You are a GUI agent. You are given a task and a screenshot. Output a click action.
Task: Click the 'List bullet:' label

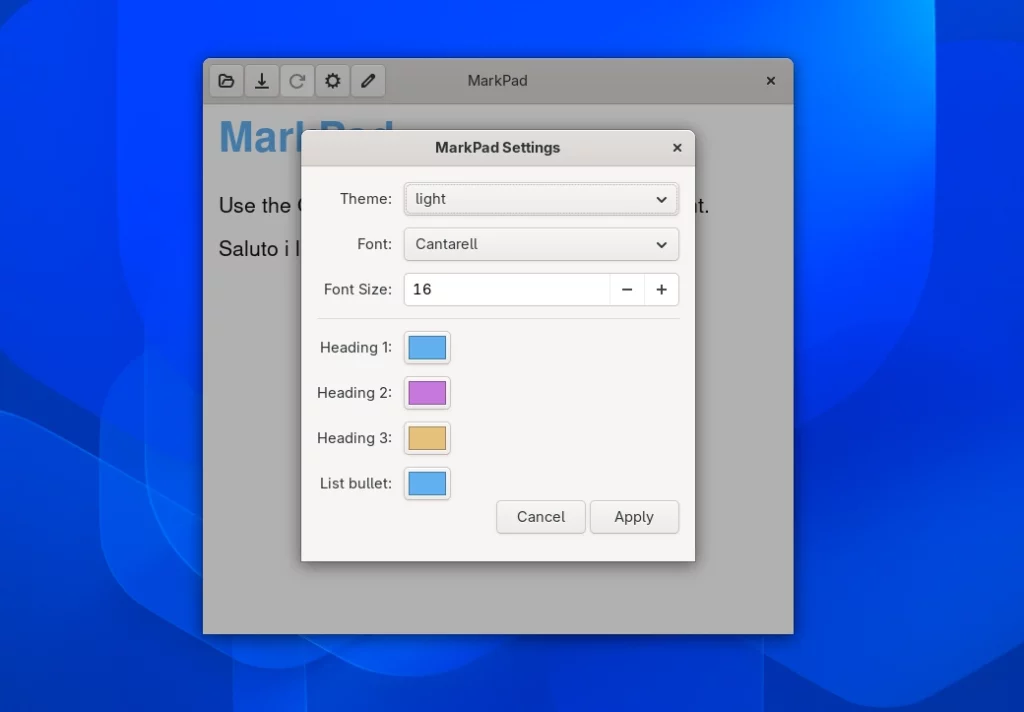point(356,483)
